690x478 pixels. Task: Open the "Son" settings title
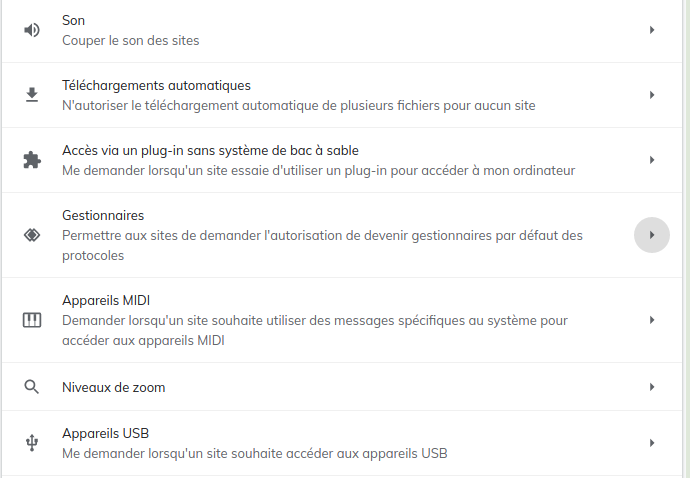pos(73,20)
